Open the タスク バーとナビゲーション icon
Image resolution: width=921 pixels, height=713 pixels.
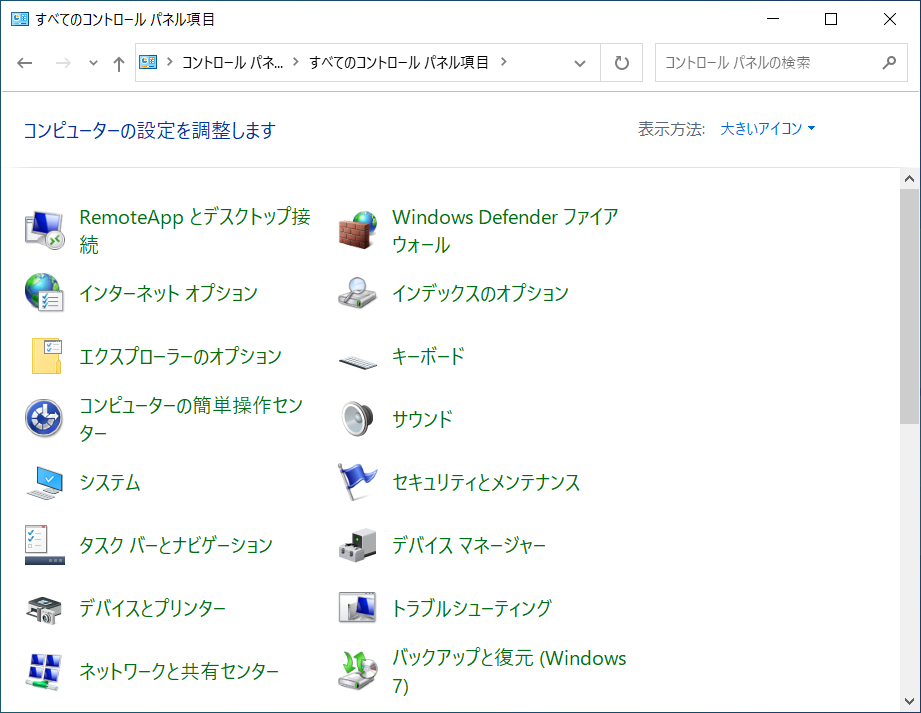point(45,545)
